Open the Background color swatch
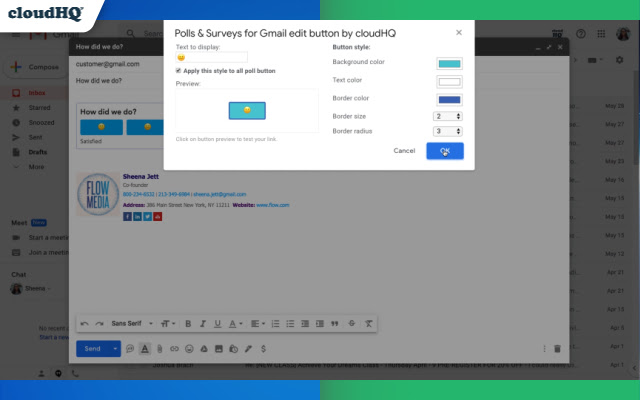The image size is (640, 400). pos(449,64)
